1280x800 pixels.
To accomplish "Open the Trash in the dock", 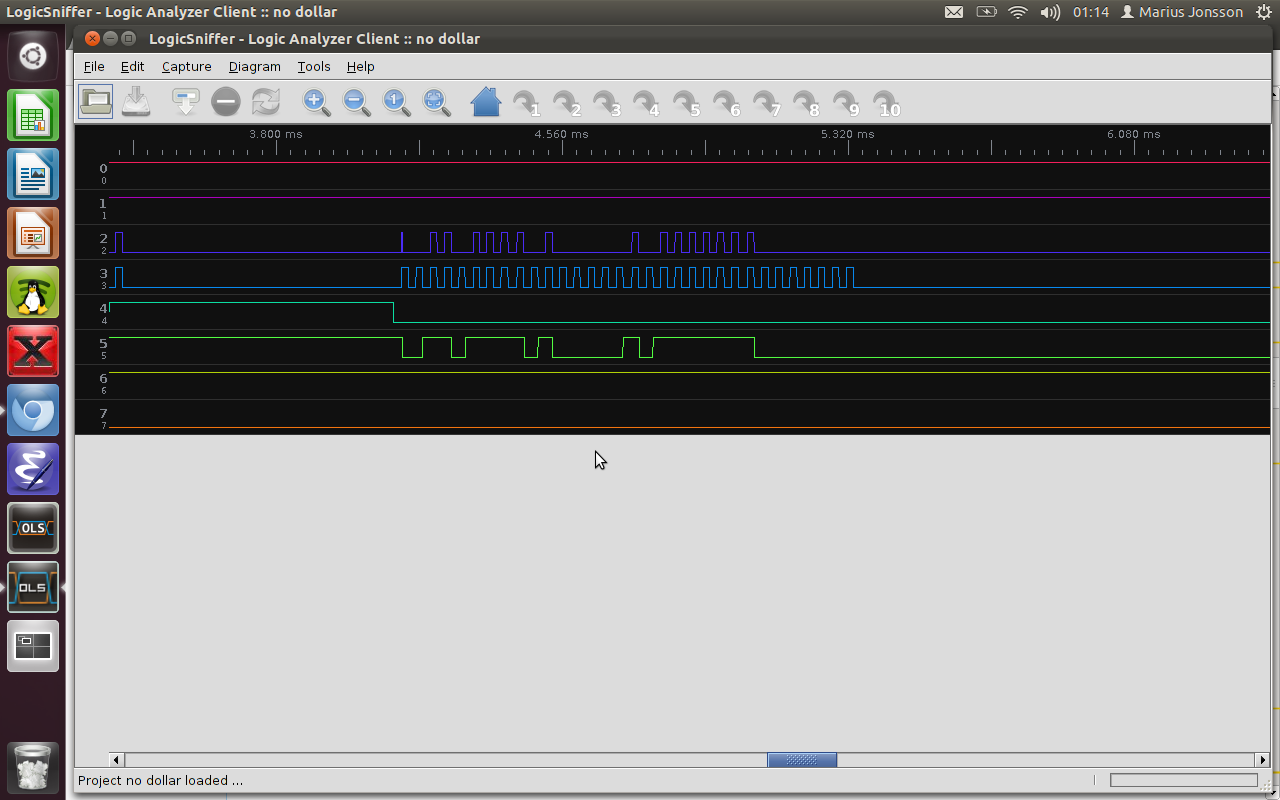I will [x=33, y=767].
